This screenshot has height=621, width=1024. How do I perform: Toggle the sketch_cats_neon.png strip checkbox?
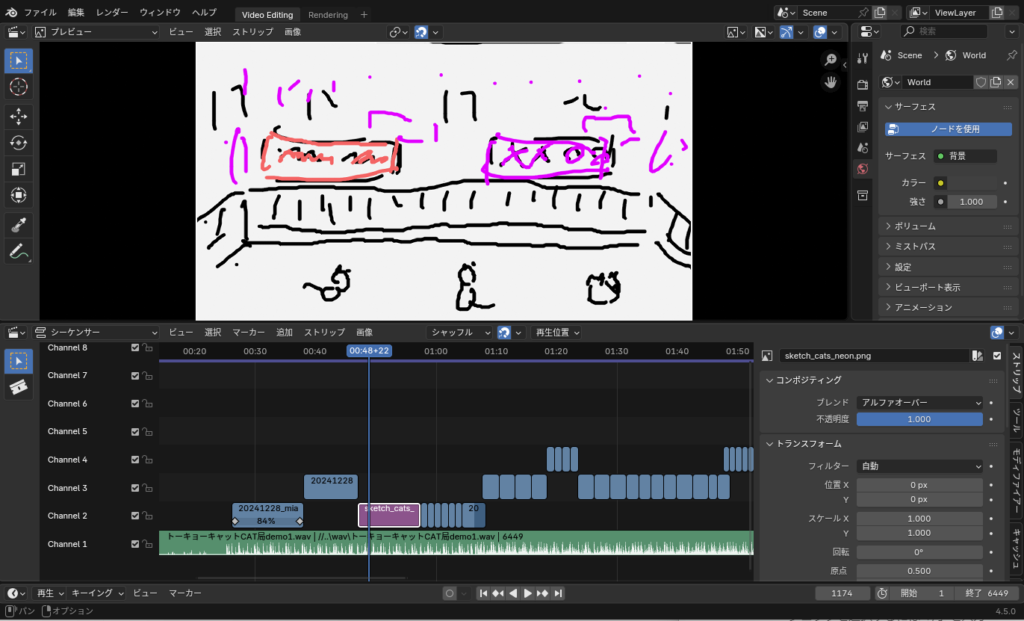997,356
